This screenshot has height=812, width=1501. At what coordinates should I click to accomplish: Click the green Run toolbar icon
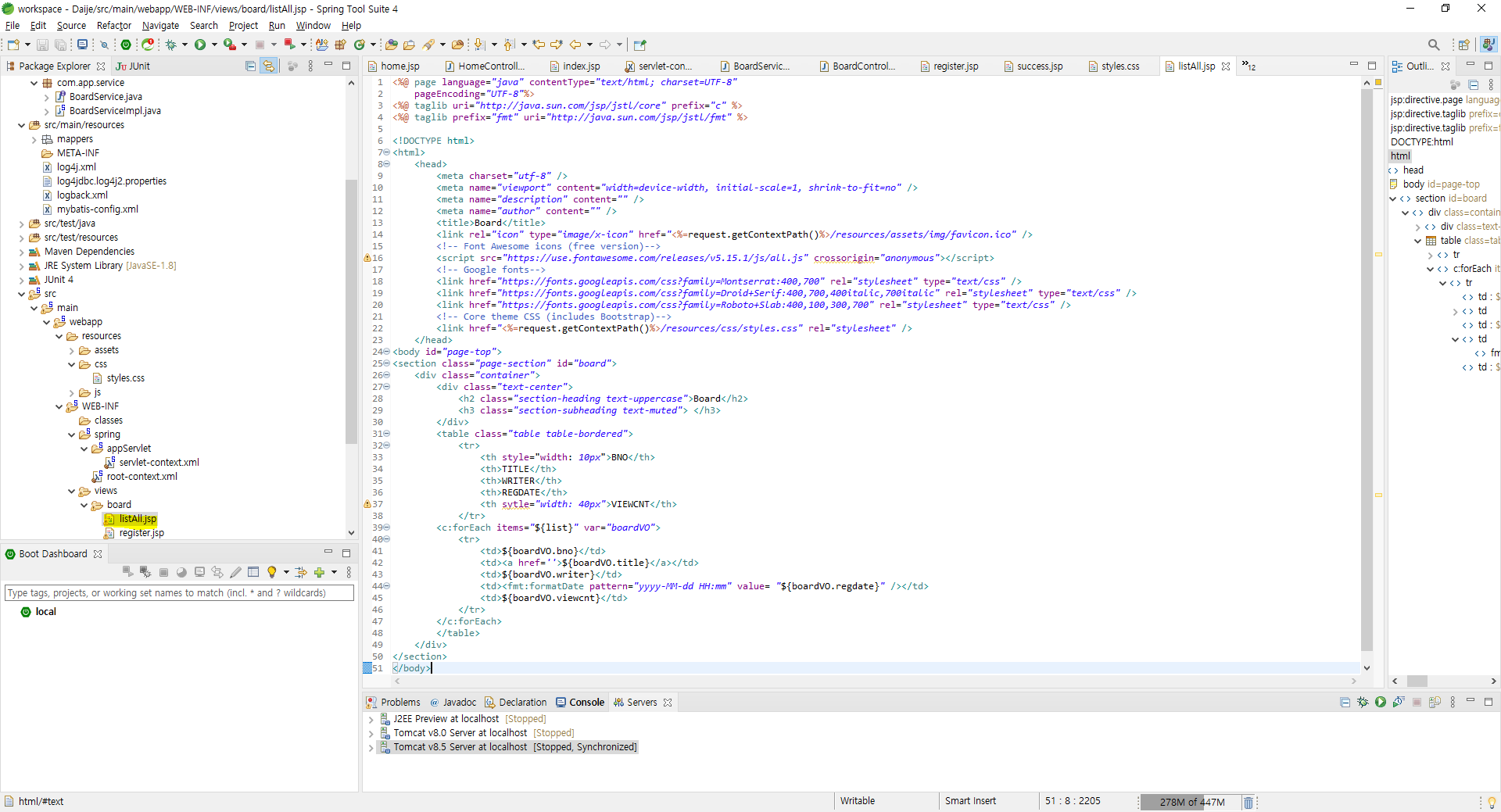pyautogui.click(x=200, y=45)
